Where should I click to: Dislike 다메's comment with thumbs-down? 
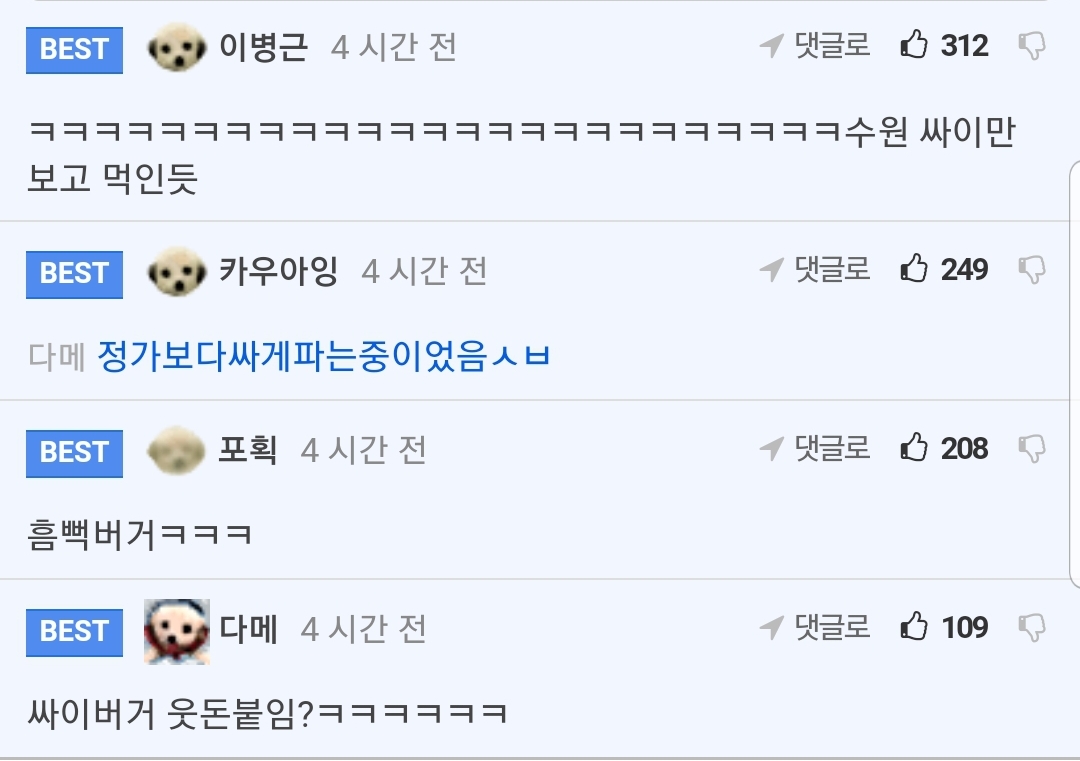coord(1032,628)
